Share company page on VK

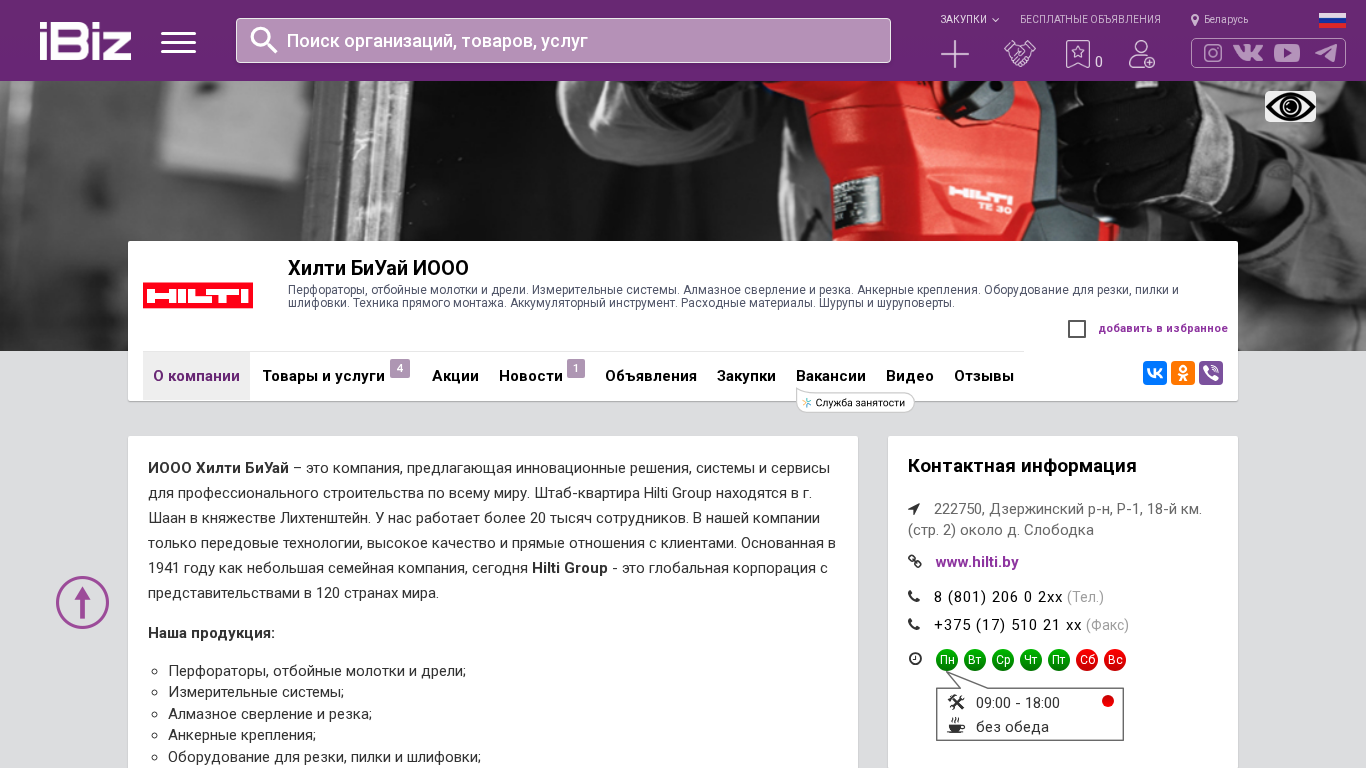point(1155,373)
